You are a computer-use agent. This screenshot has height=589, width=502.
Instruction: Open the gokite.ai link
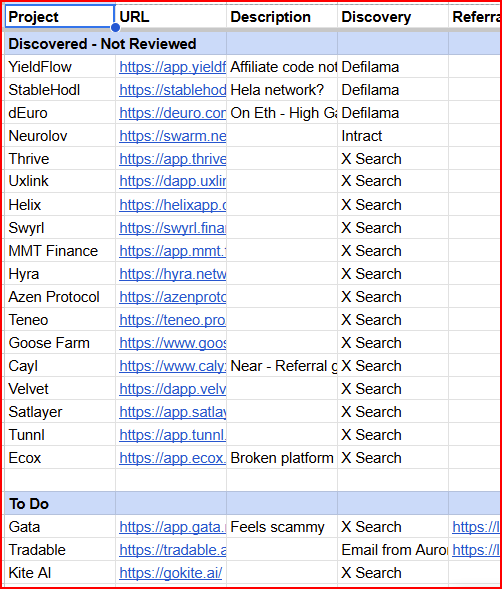pyautogui.click(x=171, y=573)
